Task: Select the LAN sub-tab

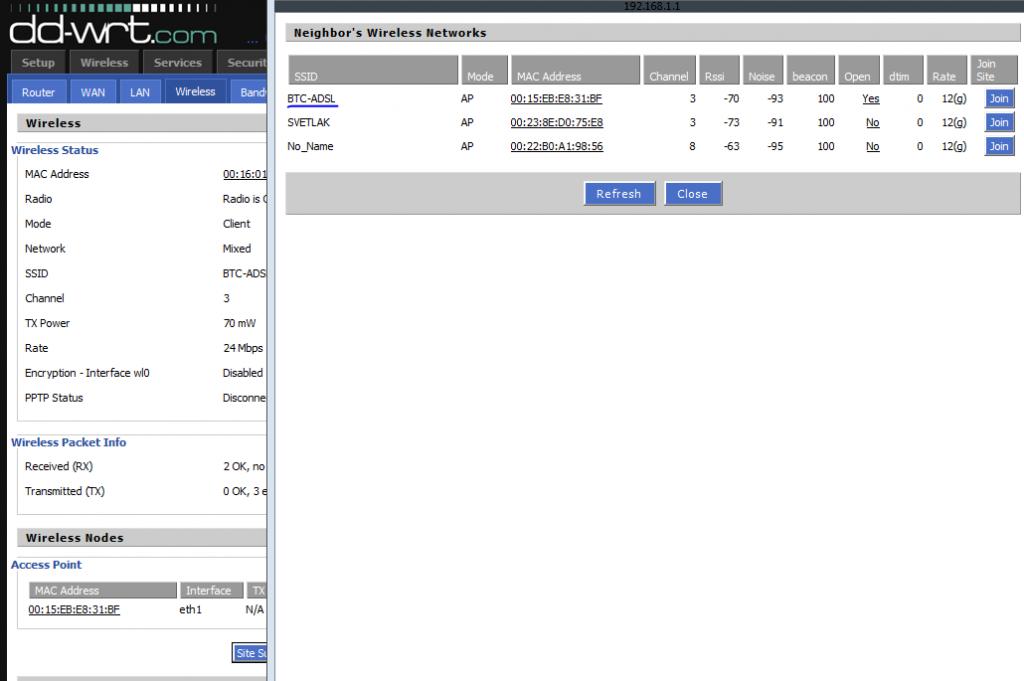Action: (140, 92)
